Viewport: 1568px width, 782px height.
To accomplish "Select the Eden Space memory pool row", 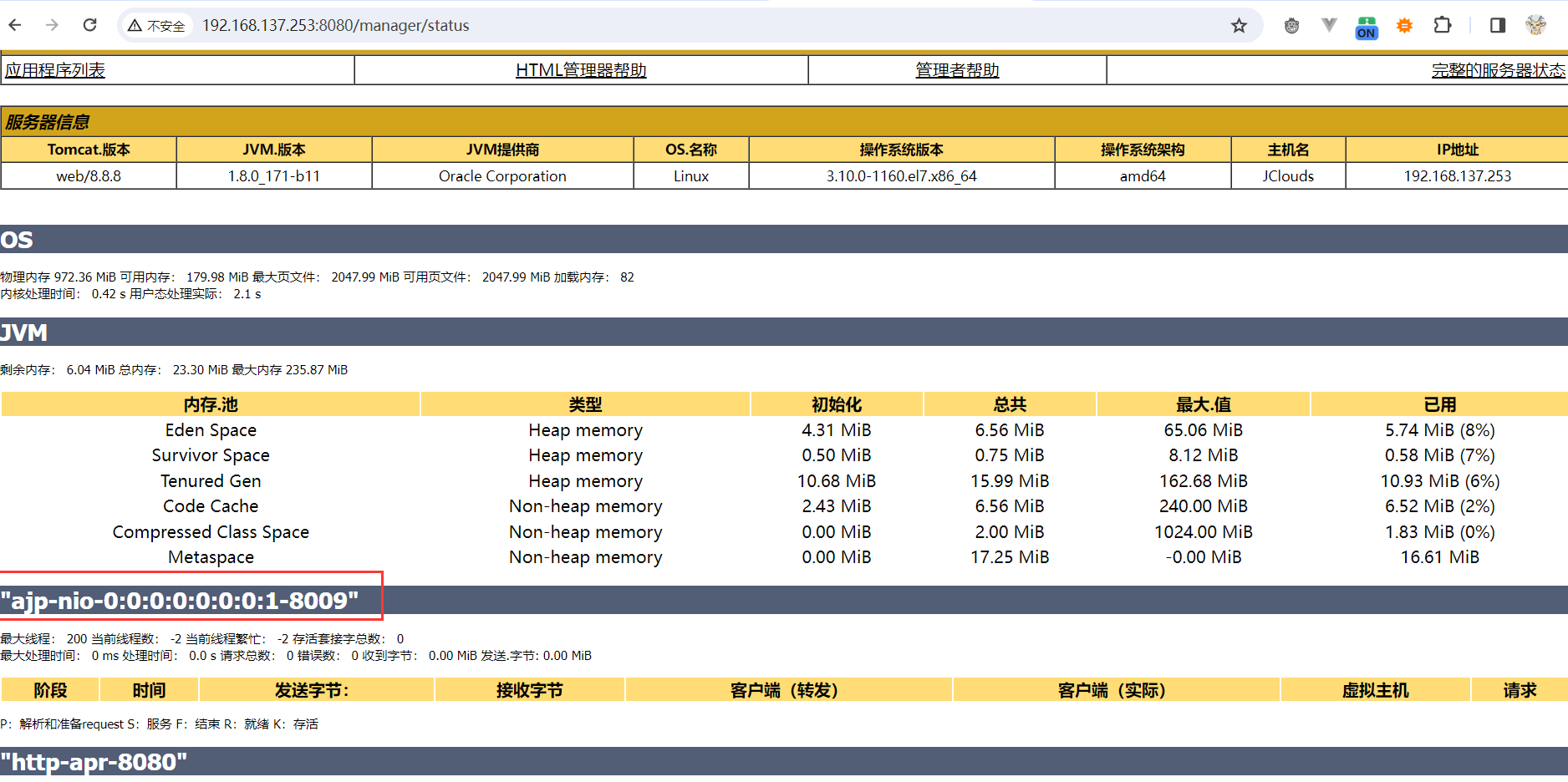I will pos(210,429).
